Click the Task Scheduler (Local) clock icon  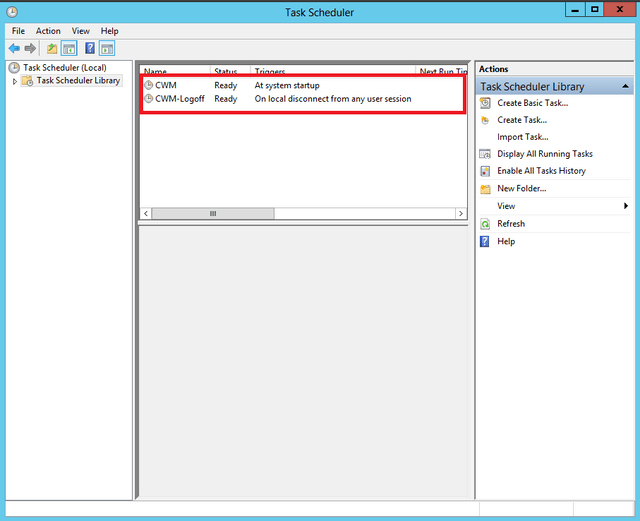pyautogui.click(x=14, y=67)
